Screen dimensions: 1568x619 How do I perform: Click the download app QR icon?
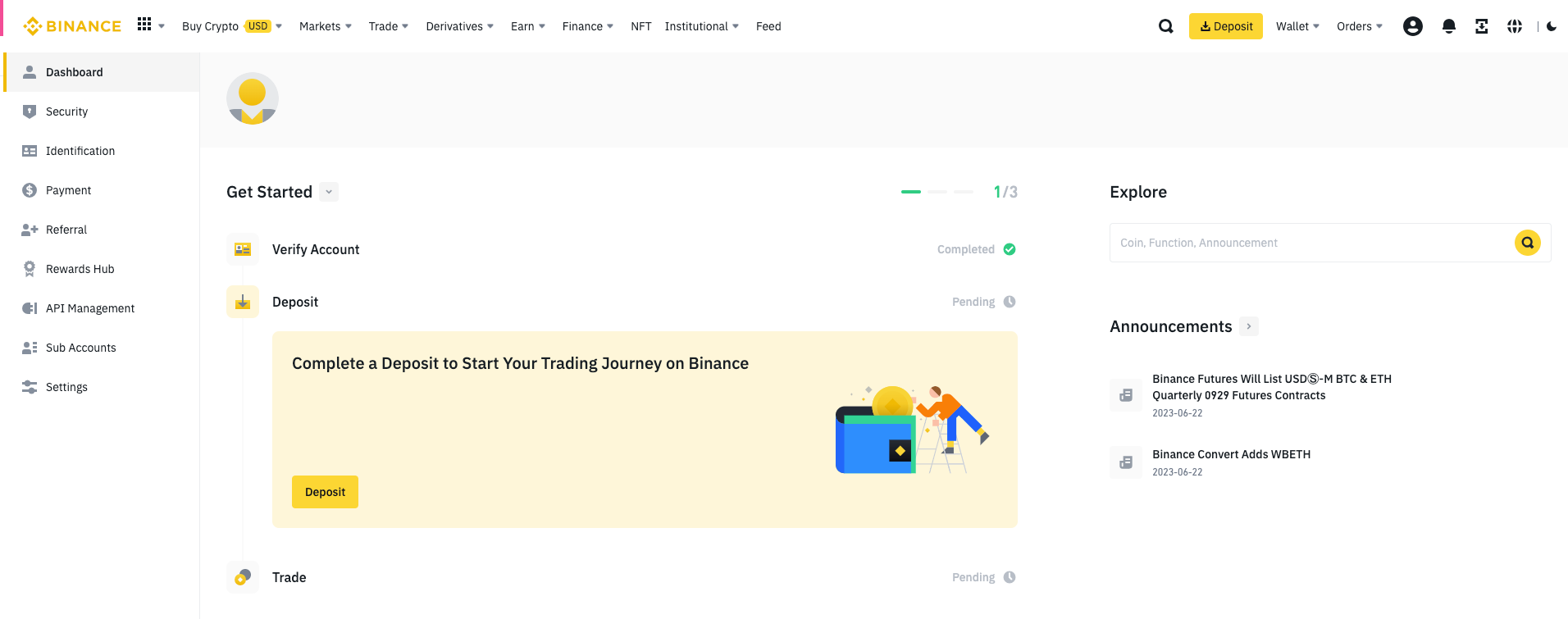pos(1481,26)
